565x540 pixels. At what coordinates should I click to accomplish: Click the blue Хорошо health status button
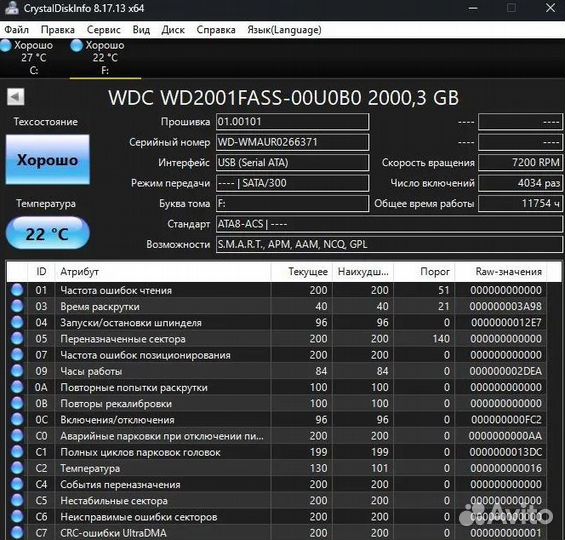pyautogui.click(x=48, y=160)
